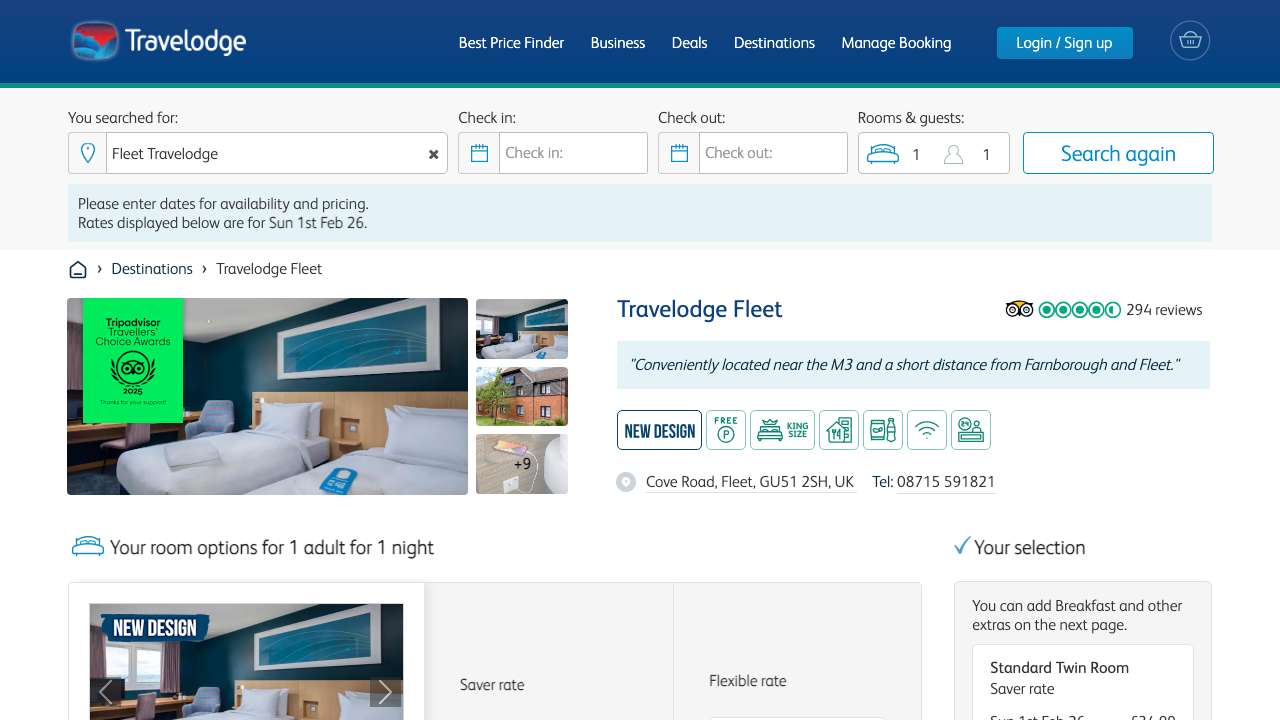
Task: Select the in-room refreshments amenity icon
Action: point(883,430)
